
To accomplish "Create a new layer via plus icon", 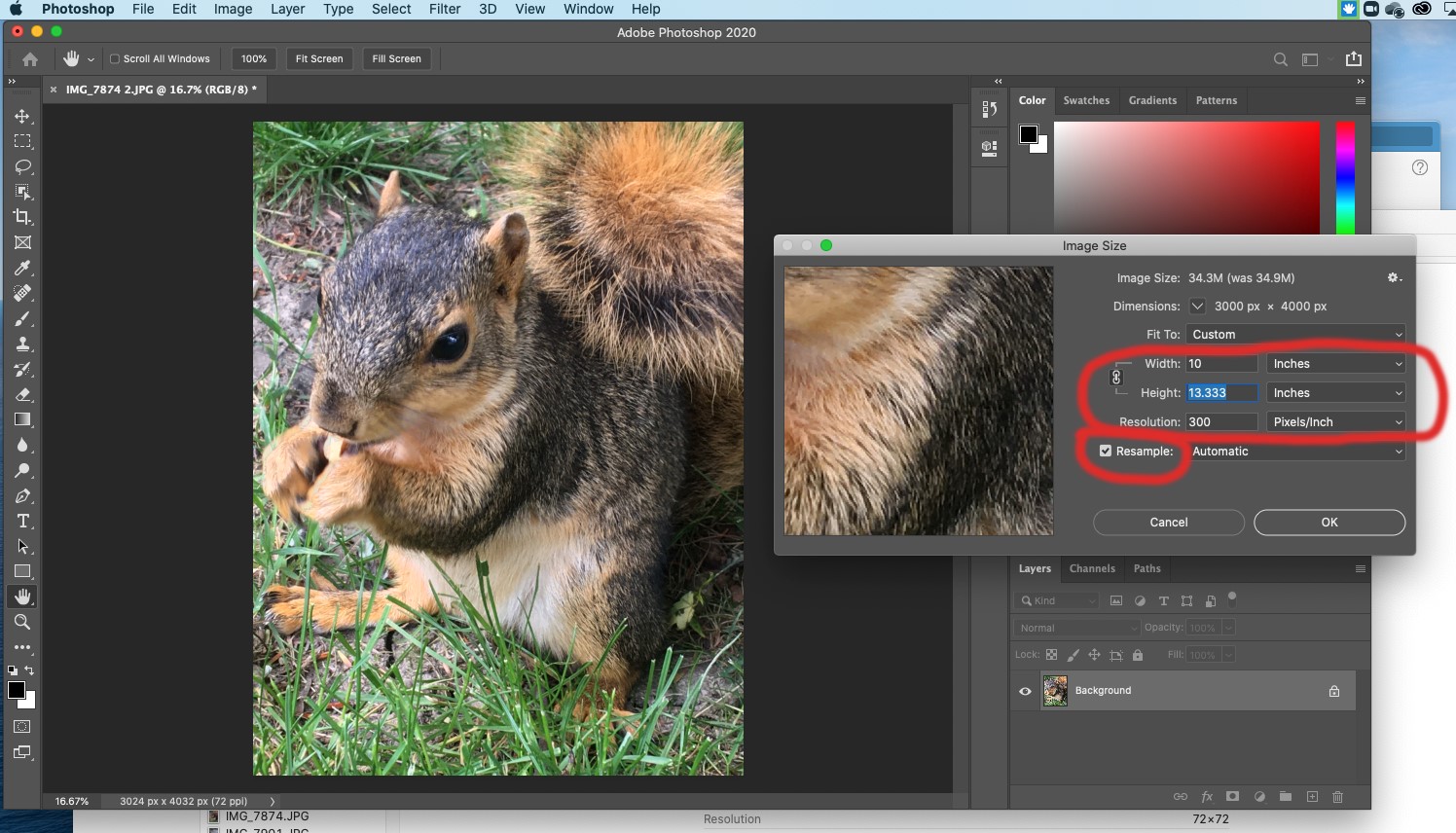I will tap(1312, 796).
